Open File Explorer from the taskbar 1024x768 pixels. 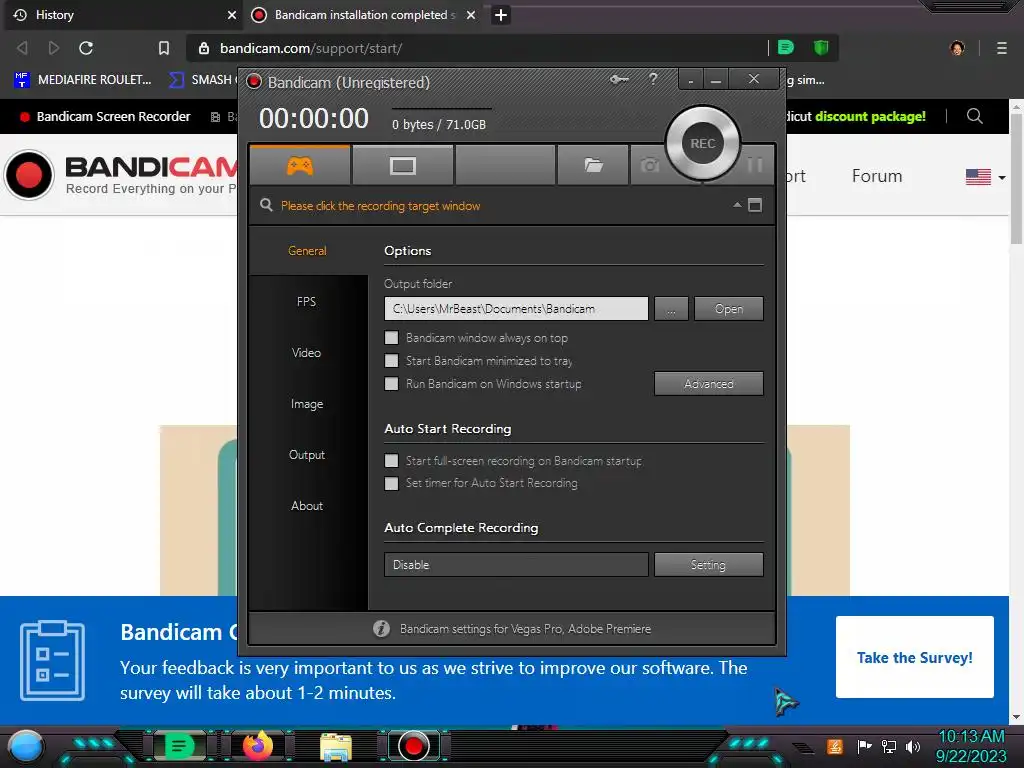[x=336, y=747]
